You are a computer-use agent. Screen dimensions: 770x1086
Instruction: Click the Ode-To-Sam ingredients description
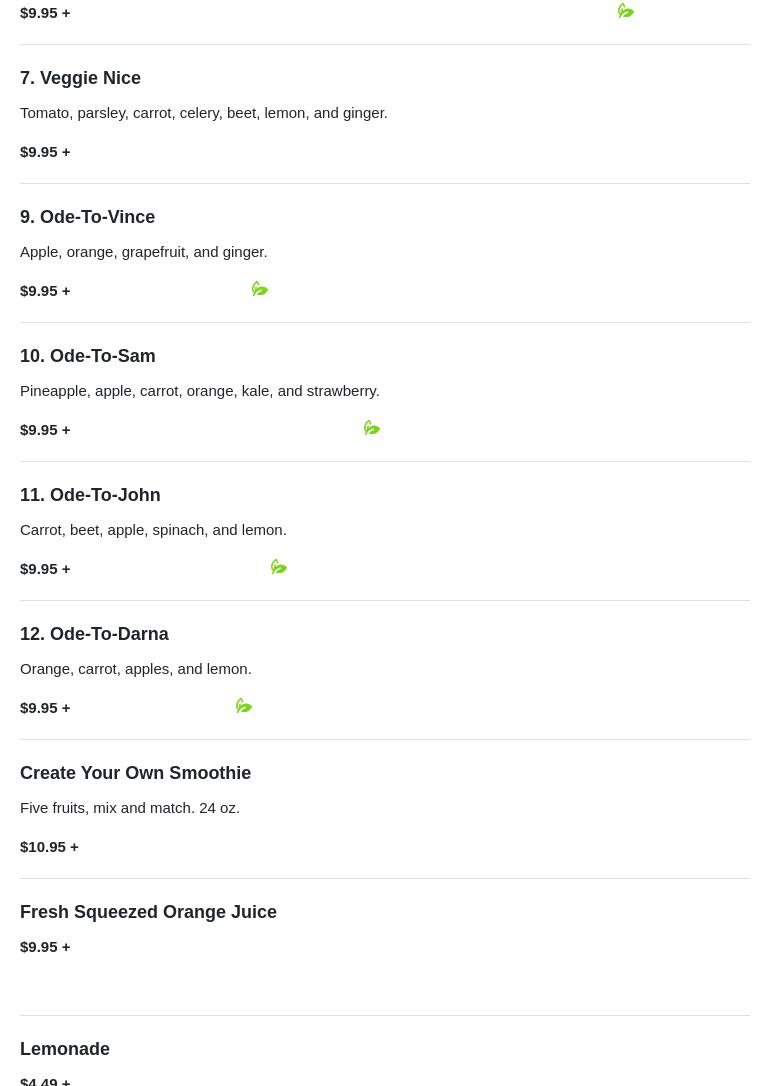(x=199, y=391)
